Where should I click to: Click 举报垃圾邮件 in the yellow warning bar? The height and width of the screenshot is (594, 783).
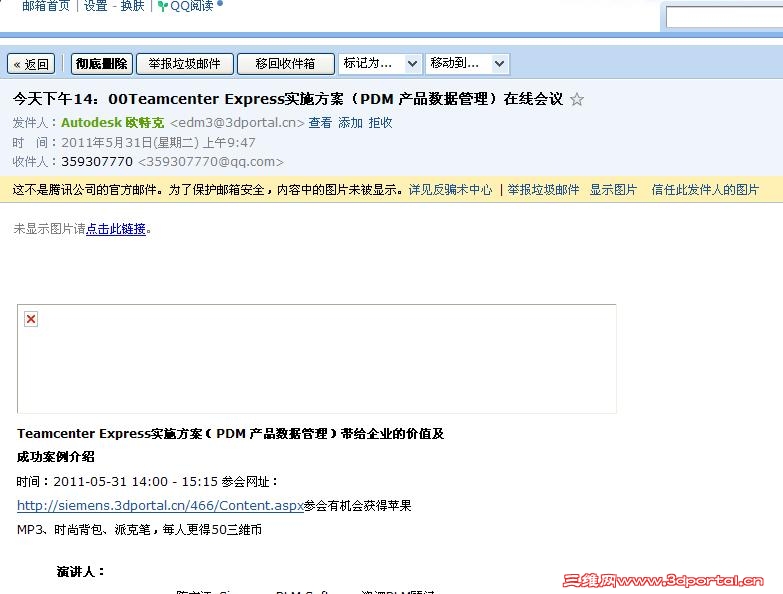pos(543,190)
